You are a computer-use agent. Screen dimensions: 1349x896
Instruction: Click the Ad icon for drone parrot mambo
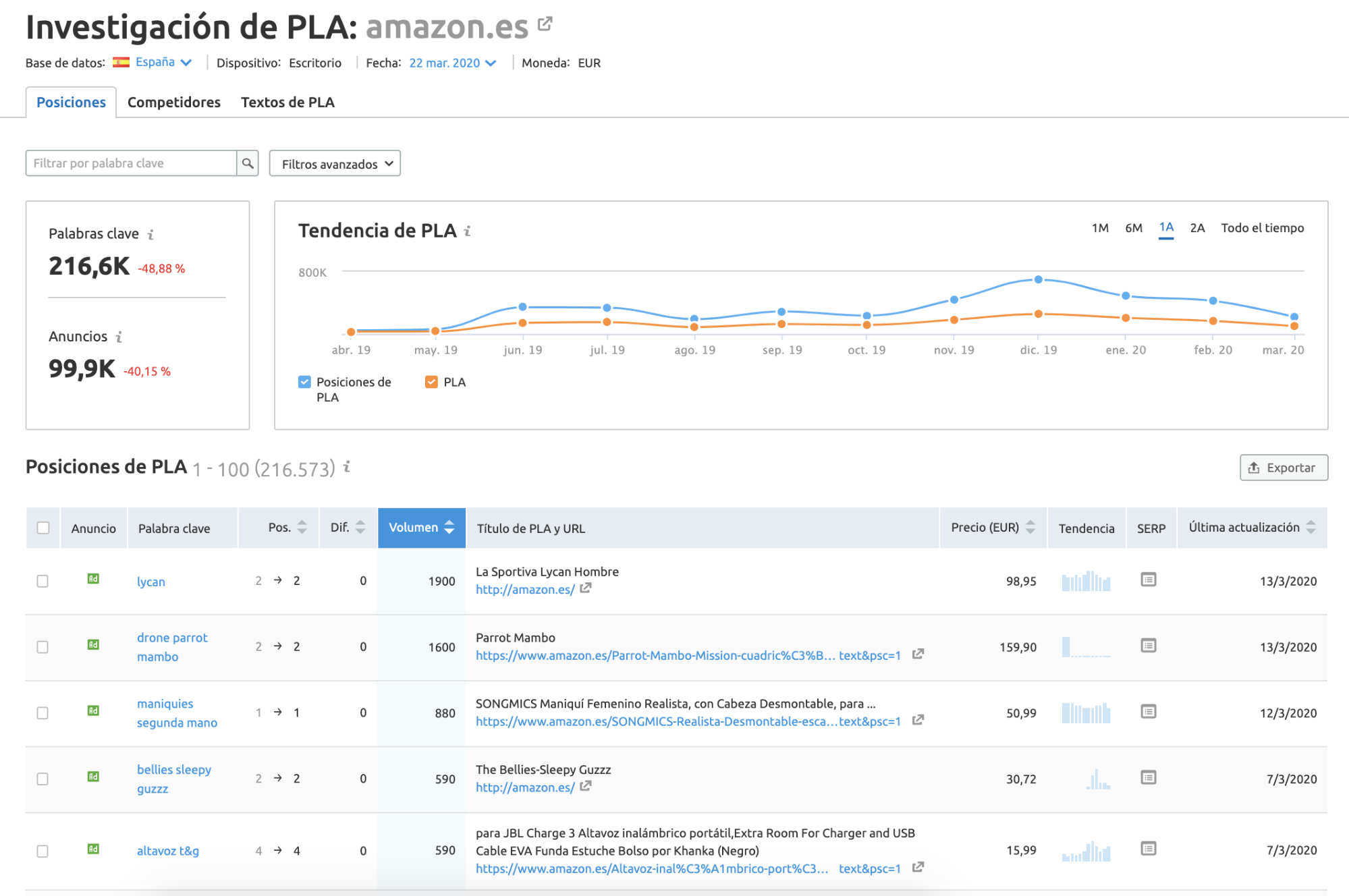click(x=93, y=645)
